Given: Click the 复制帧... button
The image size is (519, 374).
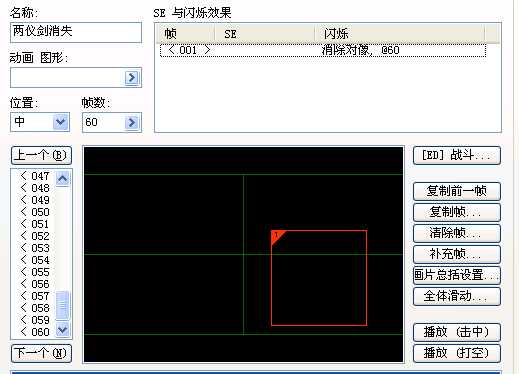Looking at the screenshot, I should (x=457, y=212).
